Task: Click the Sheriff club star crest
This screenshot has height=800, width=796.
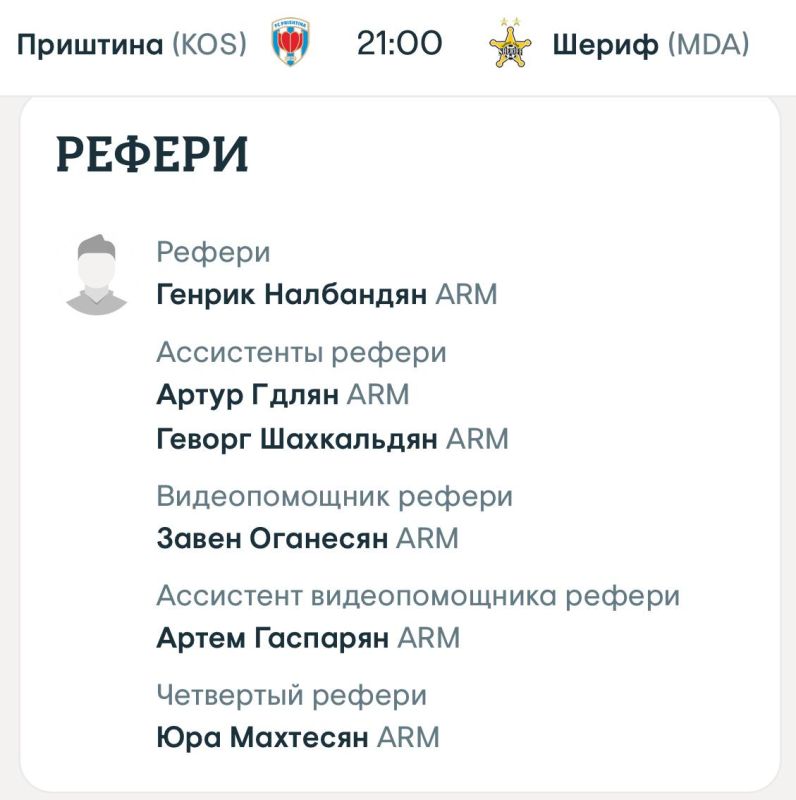Action: coord(511,44)
